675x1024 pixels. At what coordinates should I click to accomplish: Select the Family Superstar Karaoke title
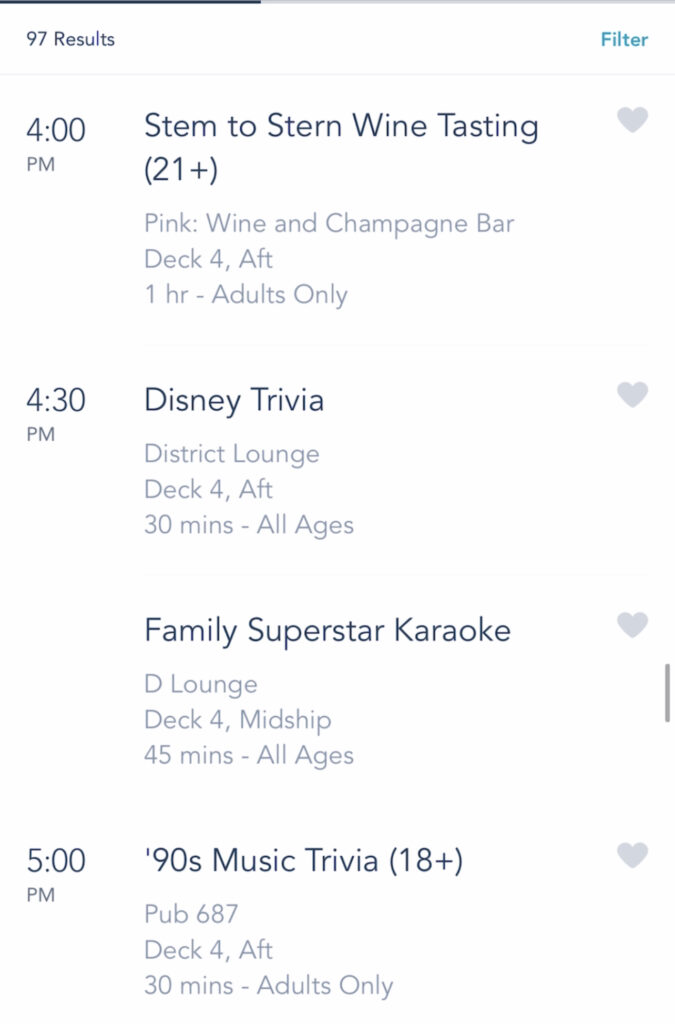327,631
